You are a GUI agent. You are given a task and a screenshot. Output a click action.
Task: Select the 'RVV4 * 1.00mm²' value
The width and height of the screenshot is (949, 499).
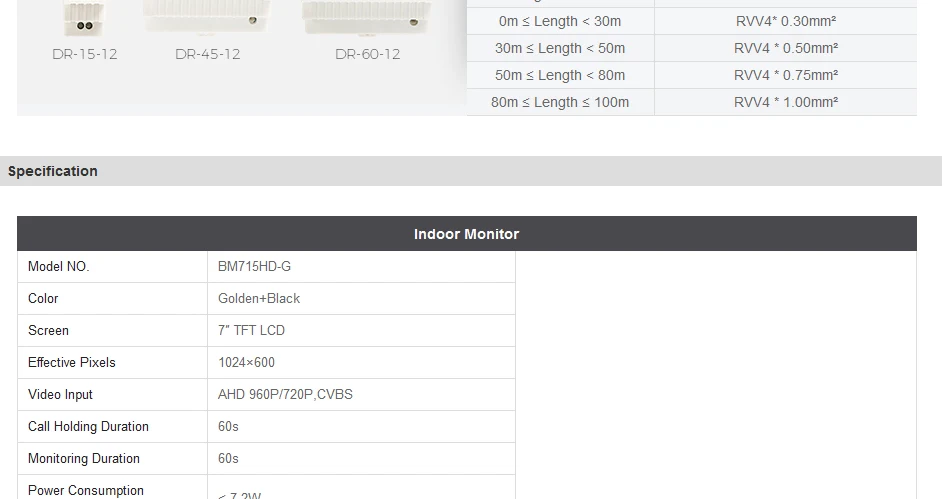[786, 102]
